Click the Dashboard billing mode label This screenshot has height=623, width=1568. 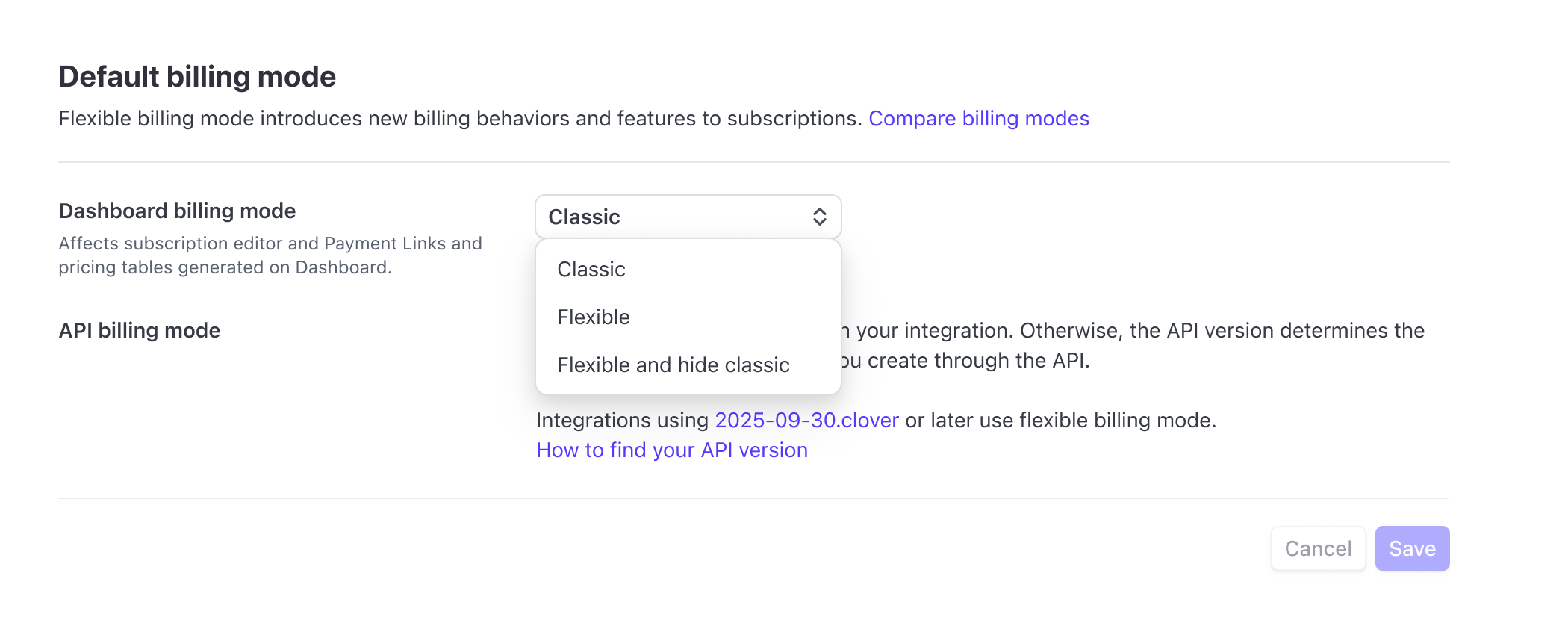177,211
